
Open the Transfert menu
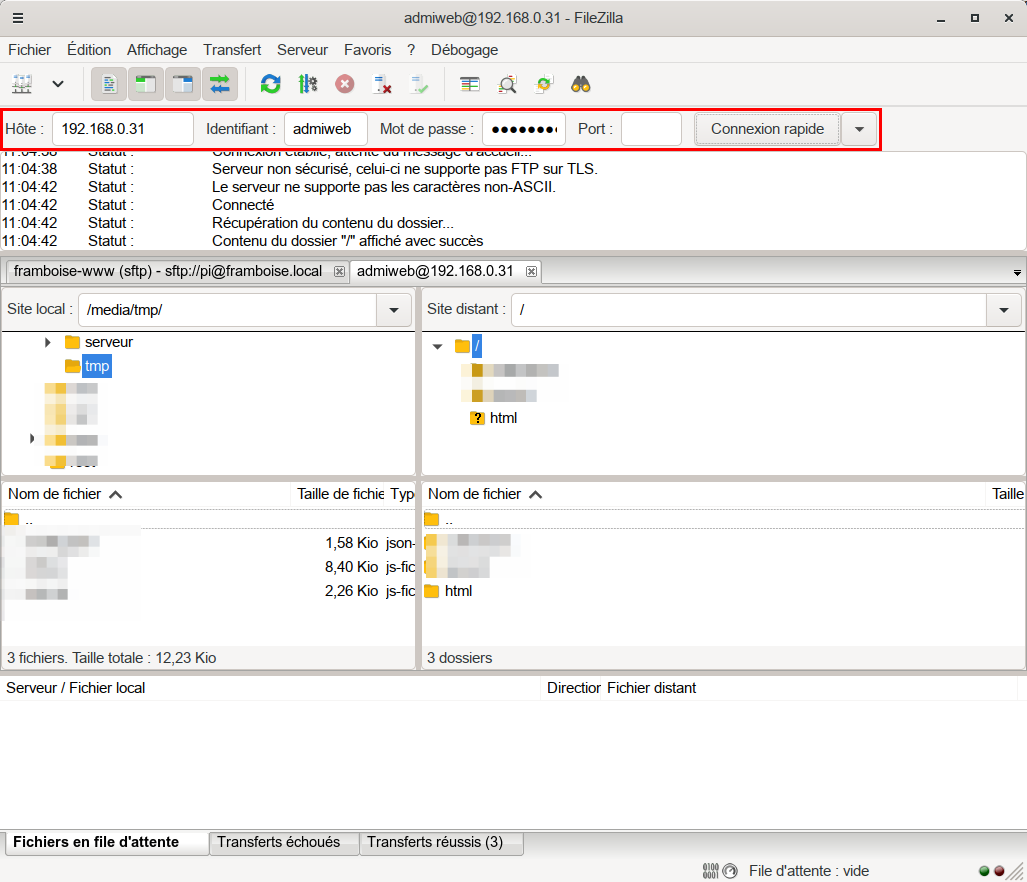click(232, 49)
